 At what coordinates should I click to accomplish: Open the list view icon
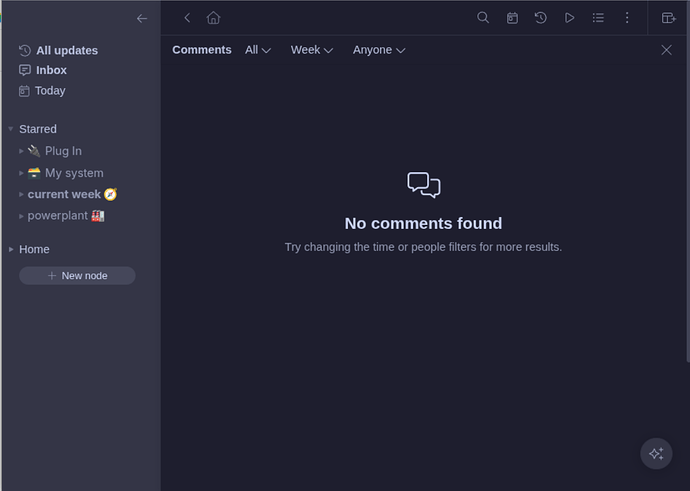click(598, 18)
